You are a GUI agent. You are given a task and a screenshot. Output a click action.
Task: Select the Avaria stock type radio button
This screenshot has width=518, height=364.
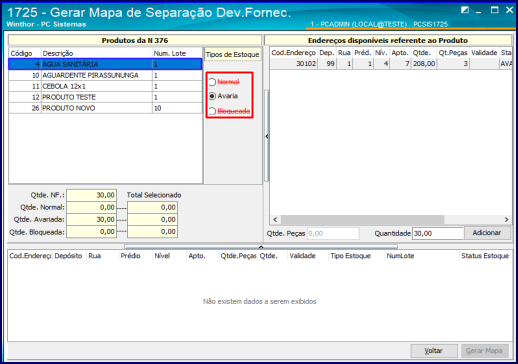(212, 96)
